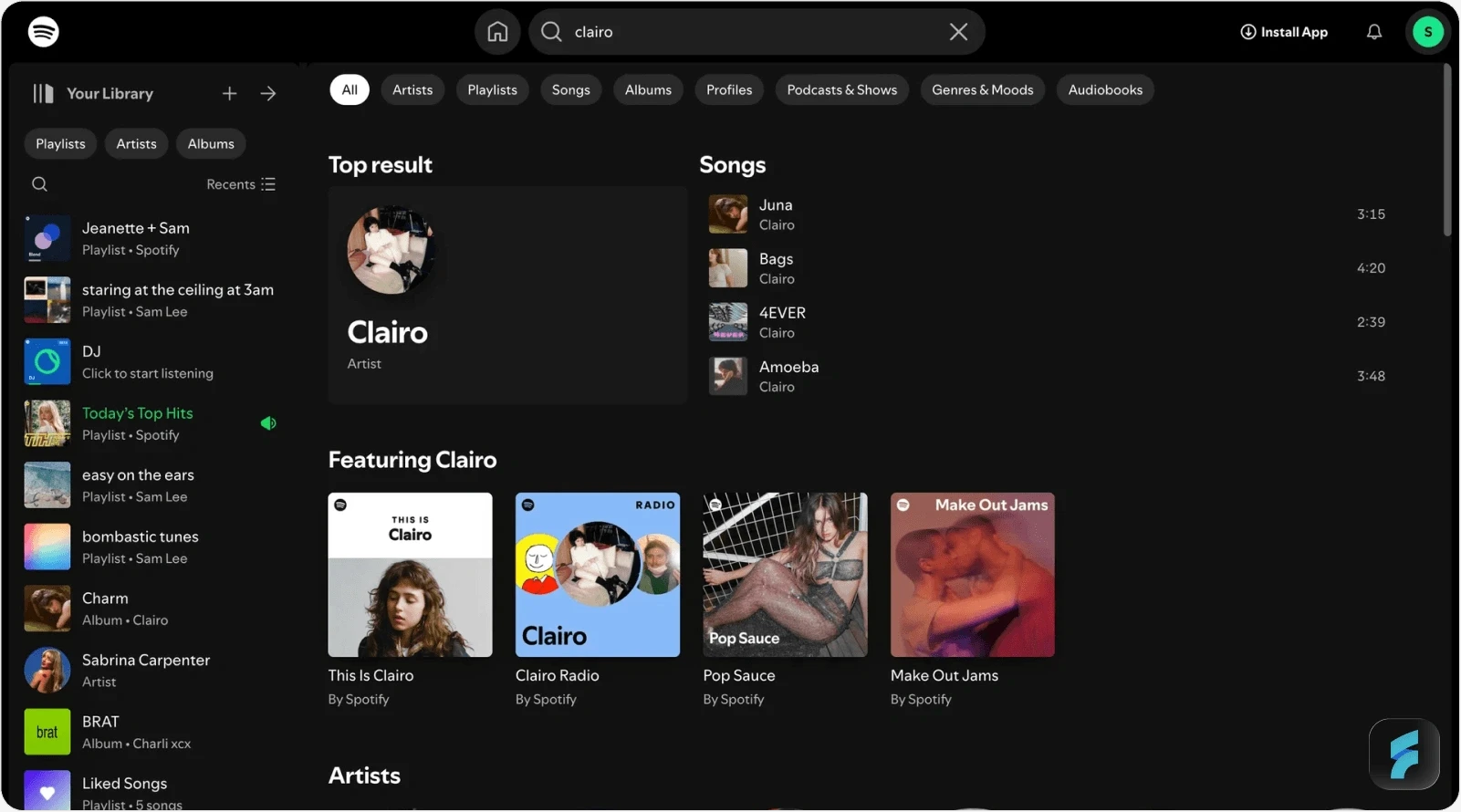Collapse Your Library icon
1461x812 pixels.
click(43, 93)
